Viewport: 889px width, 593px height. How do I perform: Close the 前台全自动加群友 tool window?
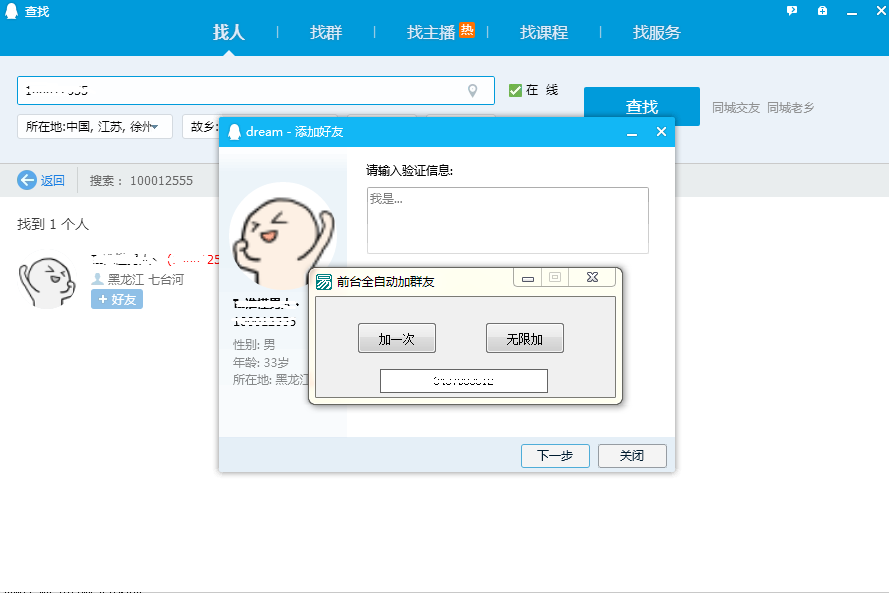pyautogui.click(x=592, y=277)
